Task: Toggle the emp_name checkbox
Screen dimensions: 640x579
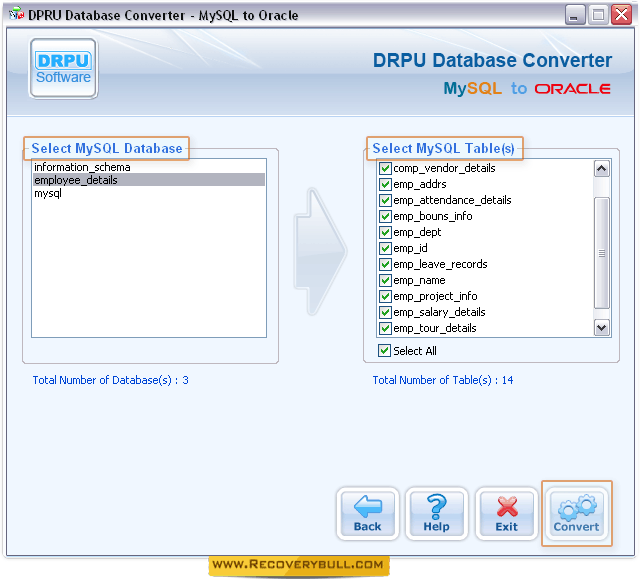Action: [x=385, y=280]
